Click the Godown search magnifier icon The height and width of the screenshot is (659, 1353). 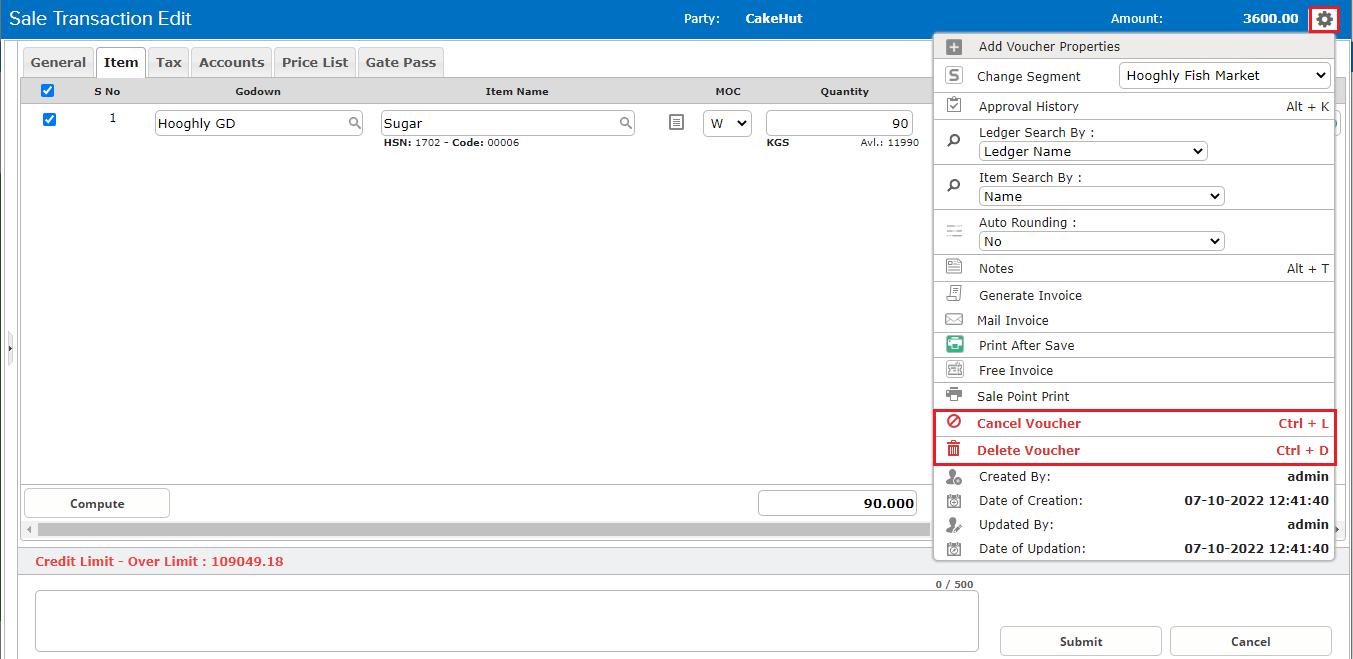pyautogui.click(x=354, y=123)
